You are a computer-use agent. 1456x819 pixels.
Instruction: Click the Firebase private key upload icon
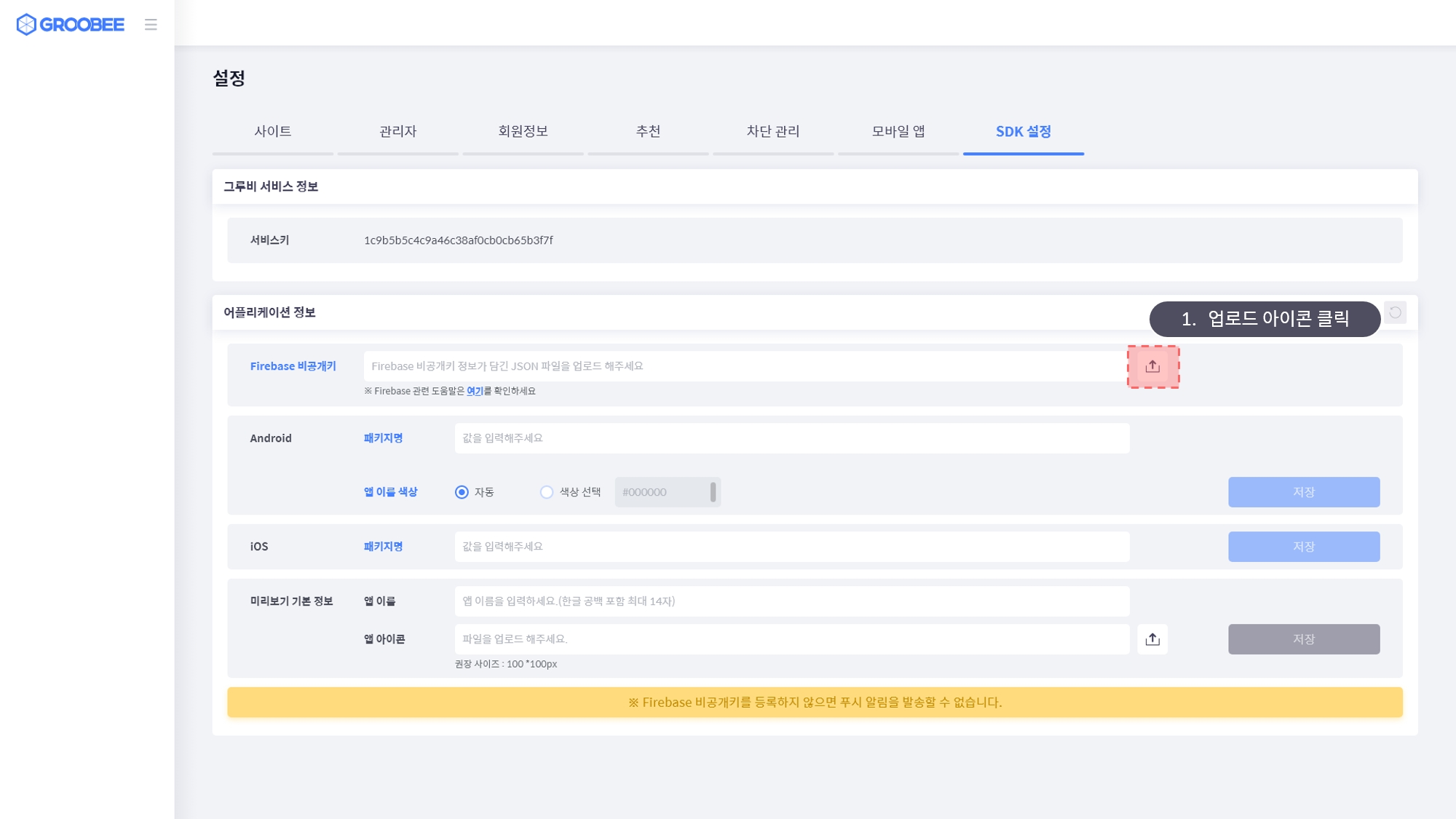[1152, 366]
